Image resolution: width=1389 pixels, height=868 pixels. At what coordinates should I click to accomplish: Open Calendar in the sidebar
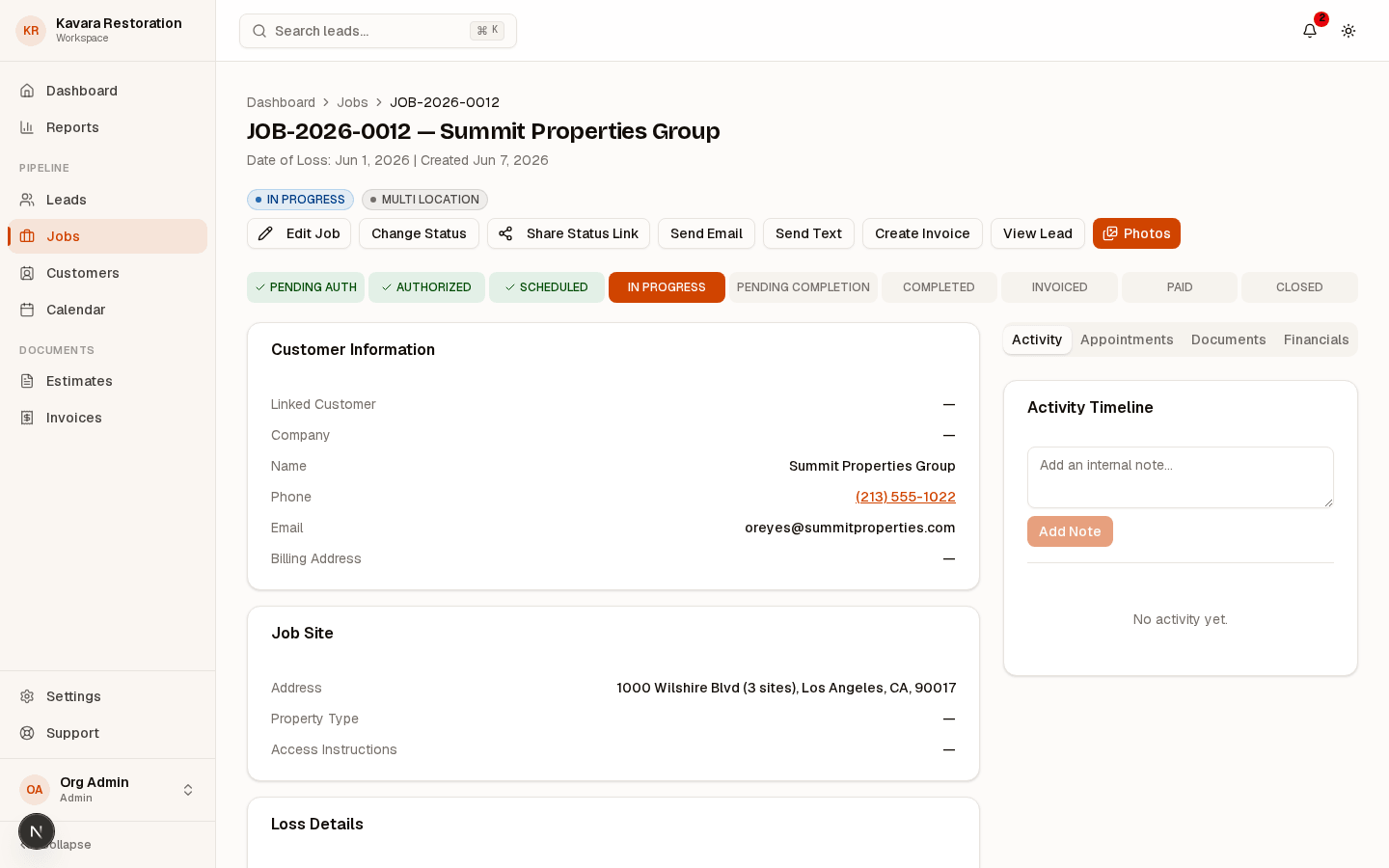coord(108,310)
